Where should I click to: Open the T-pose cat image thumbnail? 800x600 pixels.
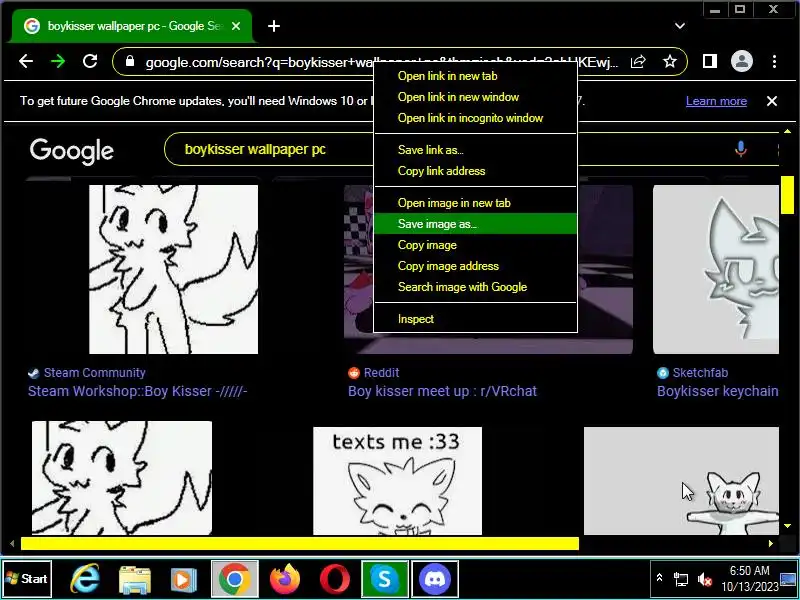coord(681,481)
